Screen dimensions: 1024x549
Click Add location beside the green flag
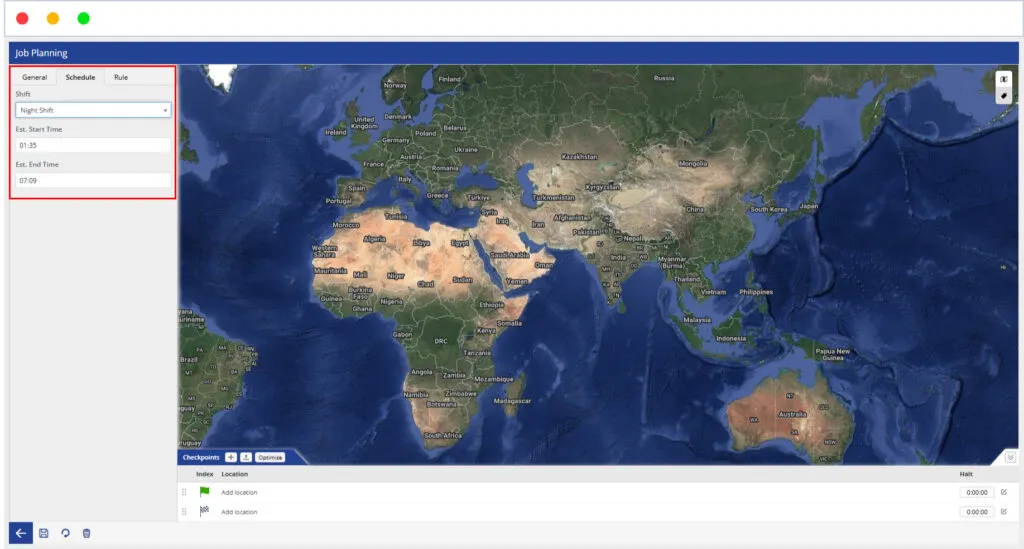[239, 492]
